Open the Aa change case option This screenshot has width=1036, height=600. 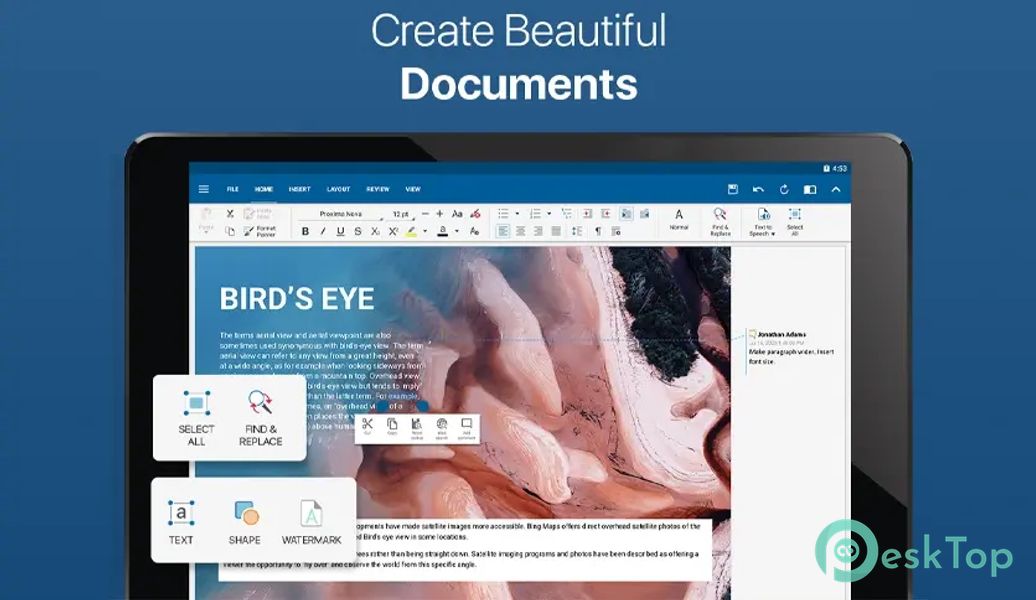coord(457,213)
